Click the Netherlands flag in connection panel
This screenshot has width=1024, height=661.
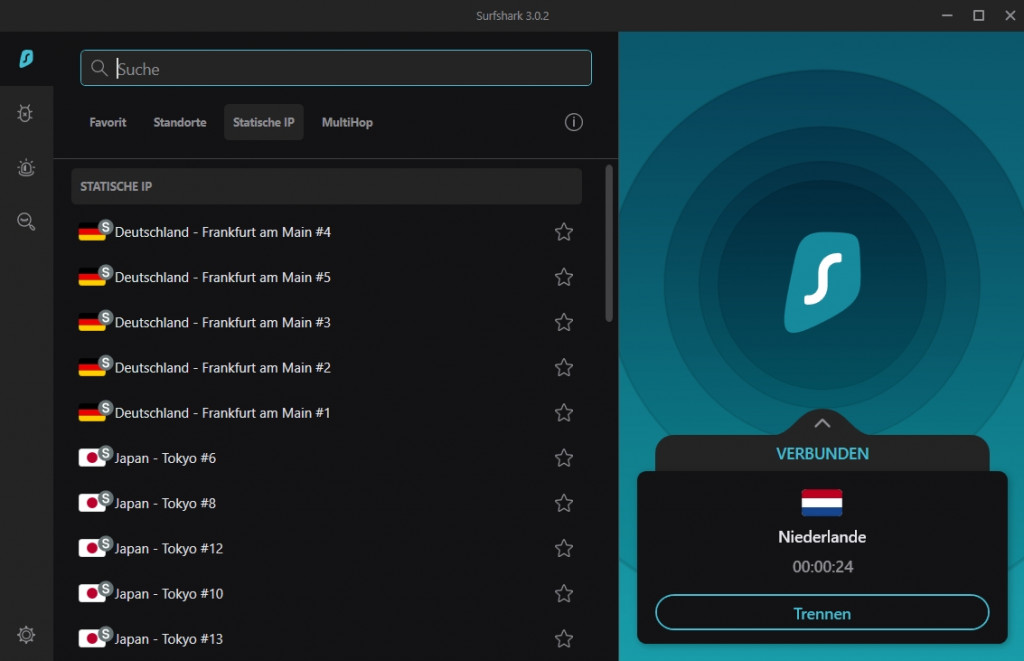click(821, 502)
